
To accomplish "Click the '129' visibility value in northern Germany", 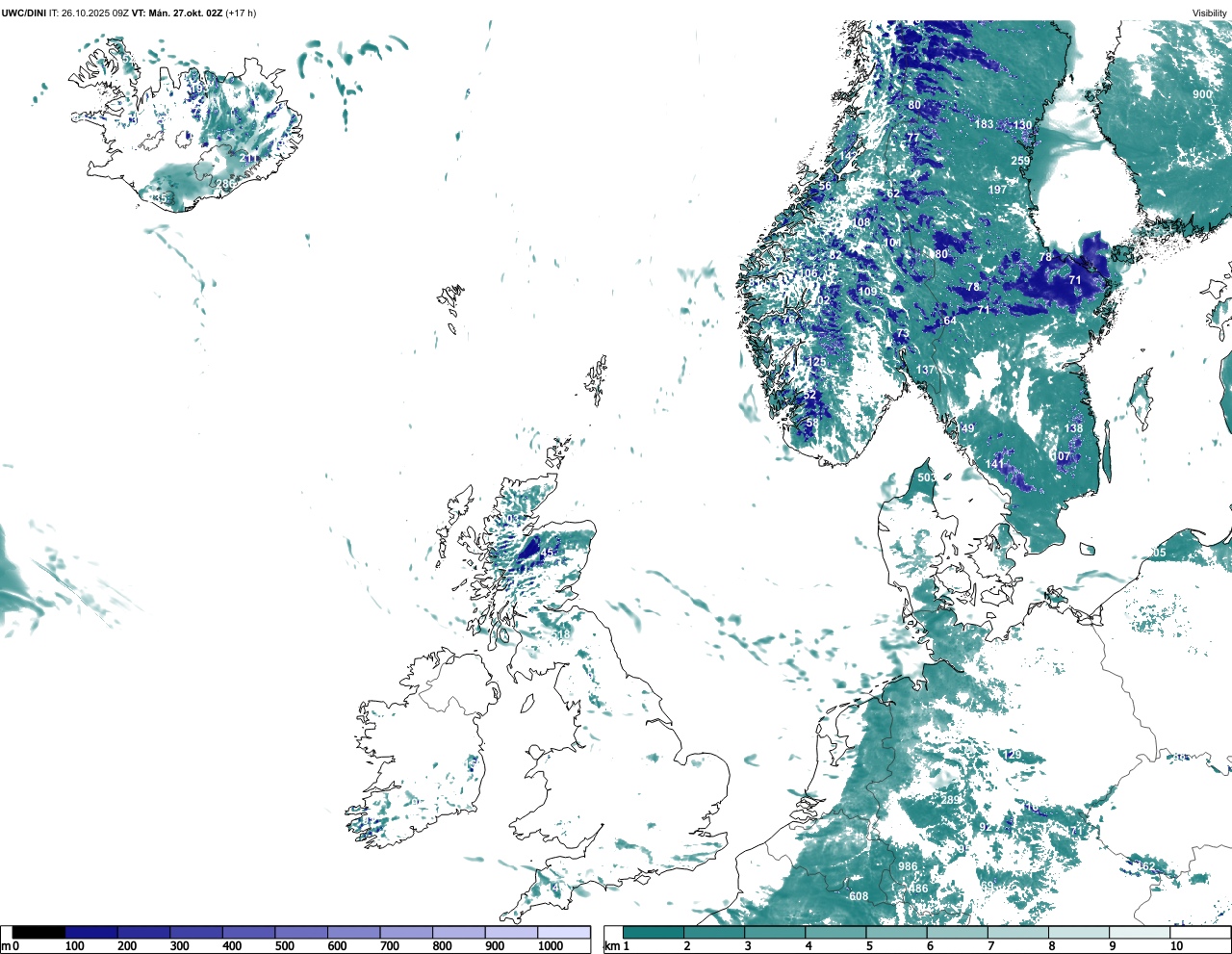I will click(1012, 755).
